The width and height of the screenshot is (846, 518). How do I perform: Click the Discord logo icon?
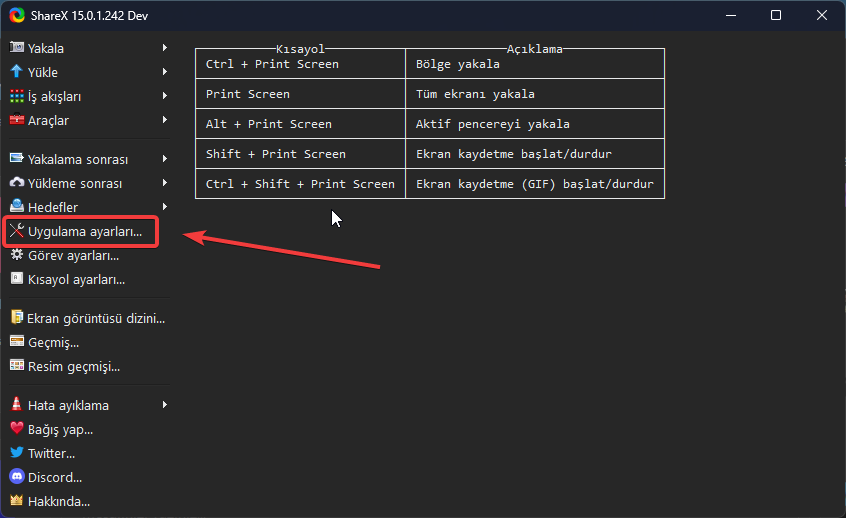[16, 477]
